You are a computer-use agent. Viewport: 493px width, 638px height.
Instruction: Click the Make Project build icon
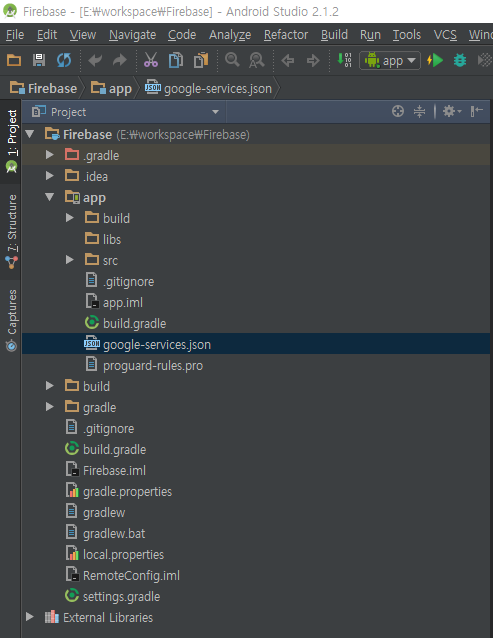[x=345, y=60]
